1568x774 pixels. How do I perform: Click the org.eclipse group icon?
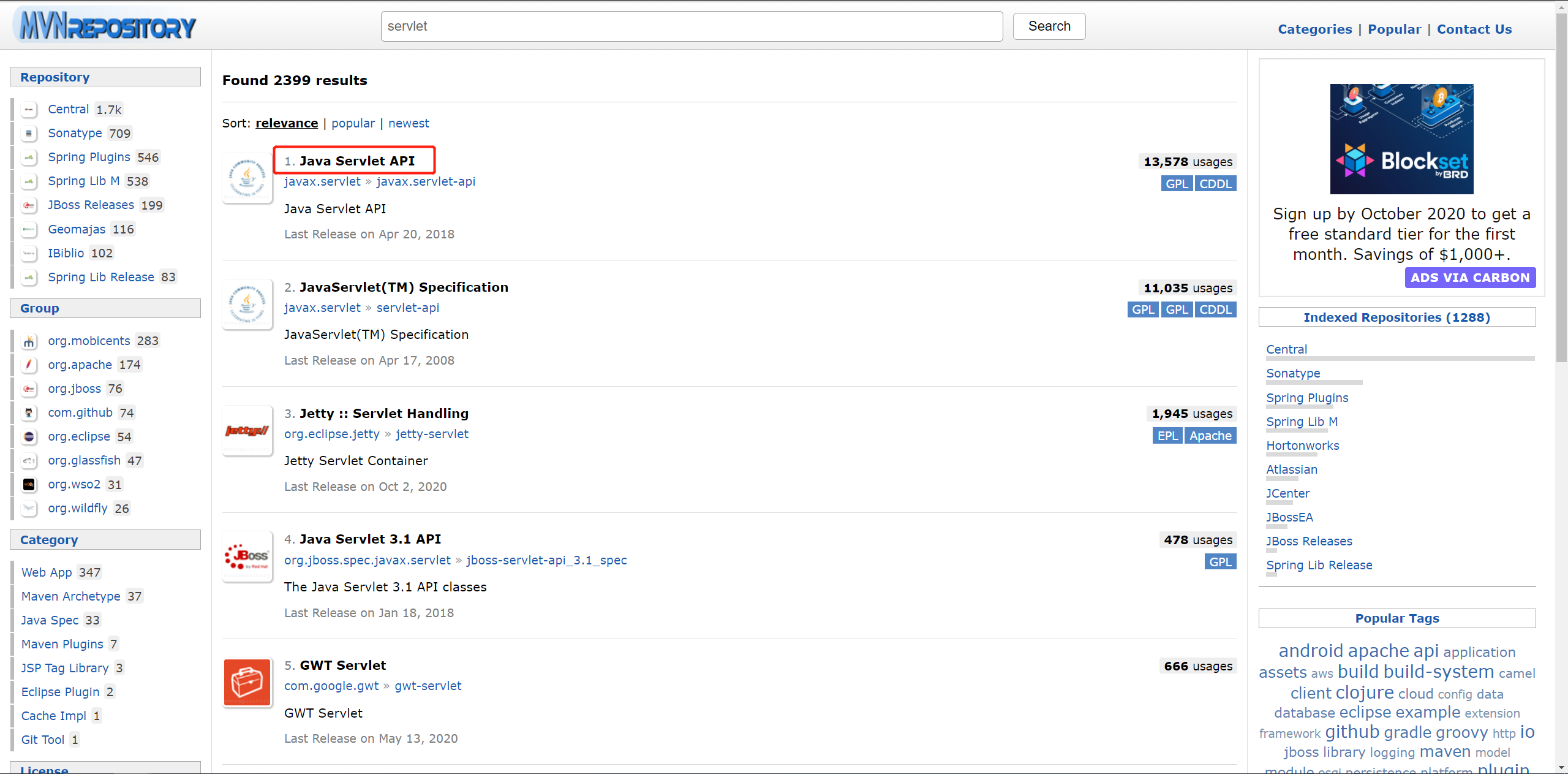point(29,437)
